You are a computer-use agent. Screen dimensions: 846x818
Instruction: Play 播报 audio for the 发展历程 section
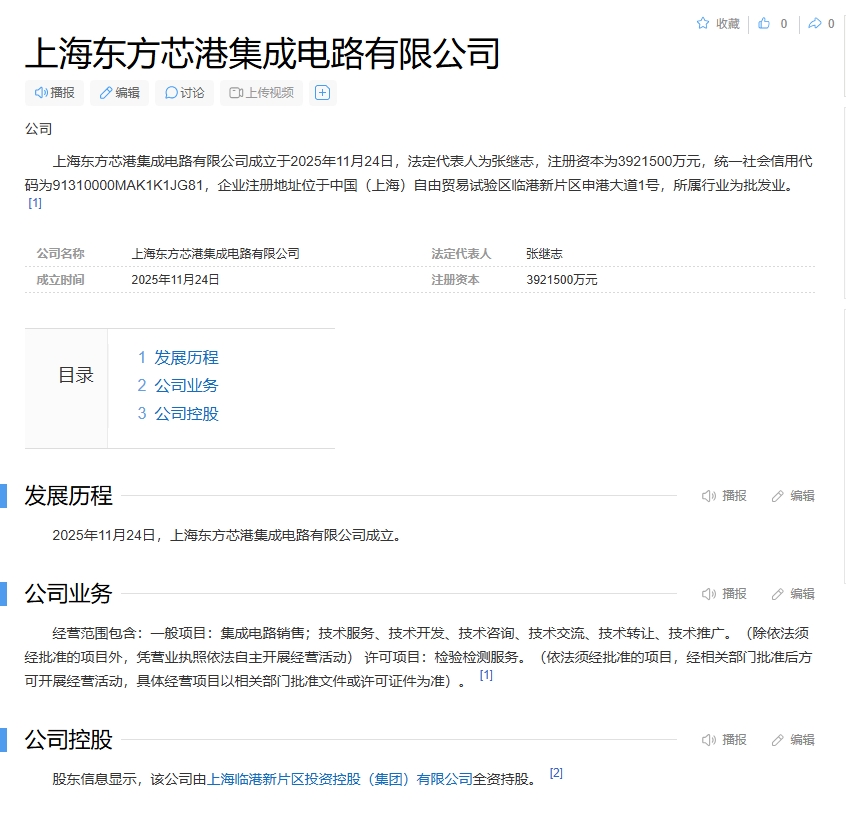(725, 496)
